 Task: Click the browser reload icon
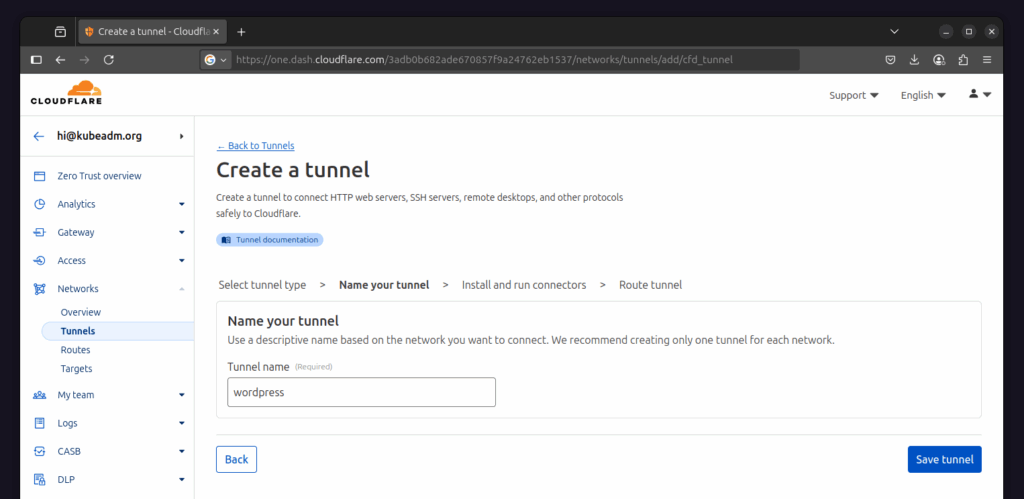point(109,59)
